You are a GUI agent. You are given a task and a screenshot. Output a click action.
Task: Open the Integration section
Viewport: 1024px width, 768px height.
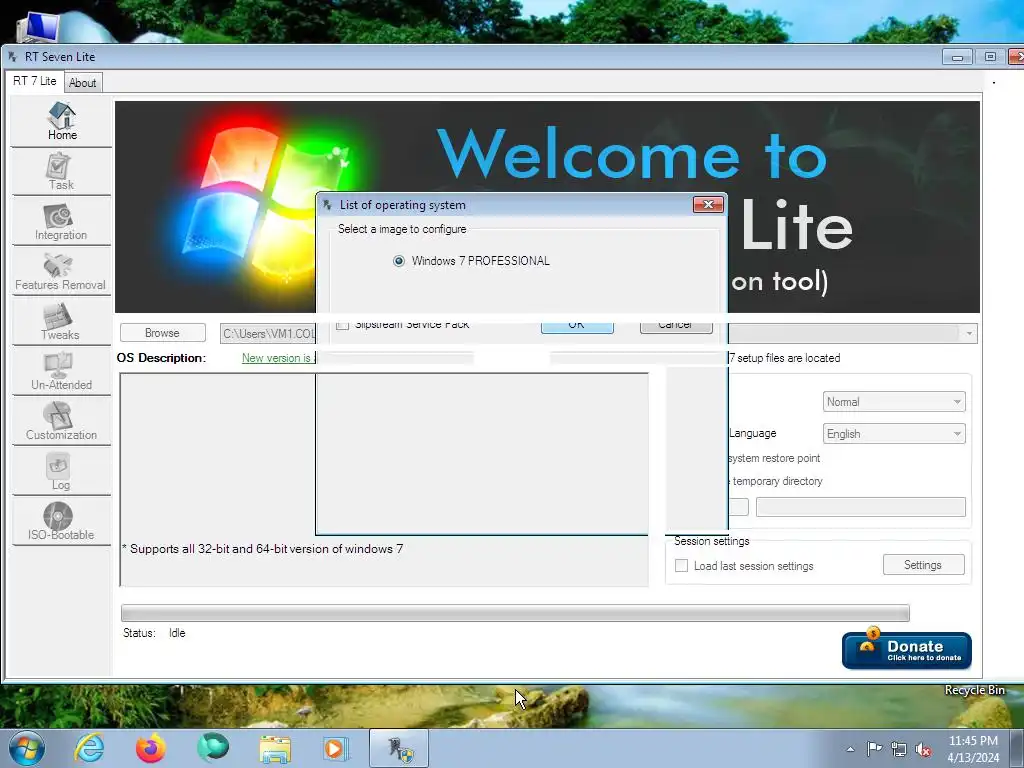61,221
